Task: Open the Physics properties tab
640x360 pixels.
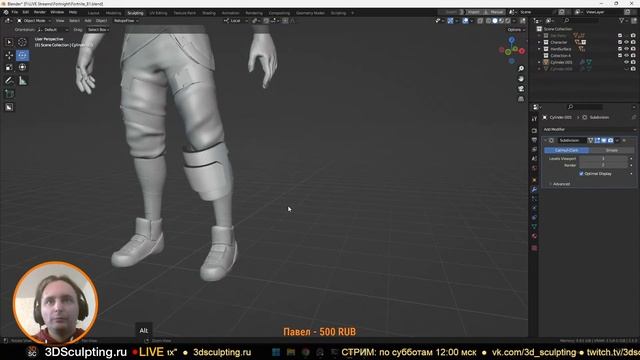Action: coord(534,208)
